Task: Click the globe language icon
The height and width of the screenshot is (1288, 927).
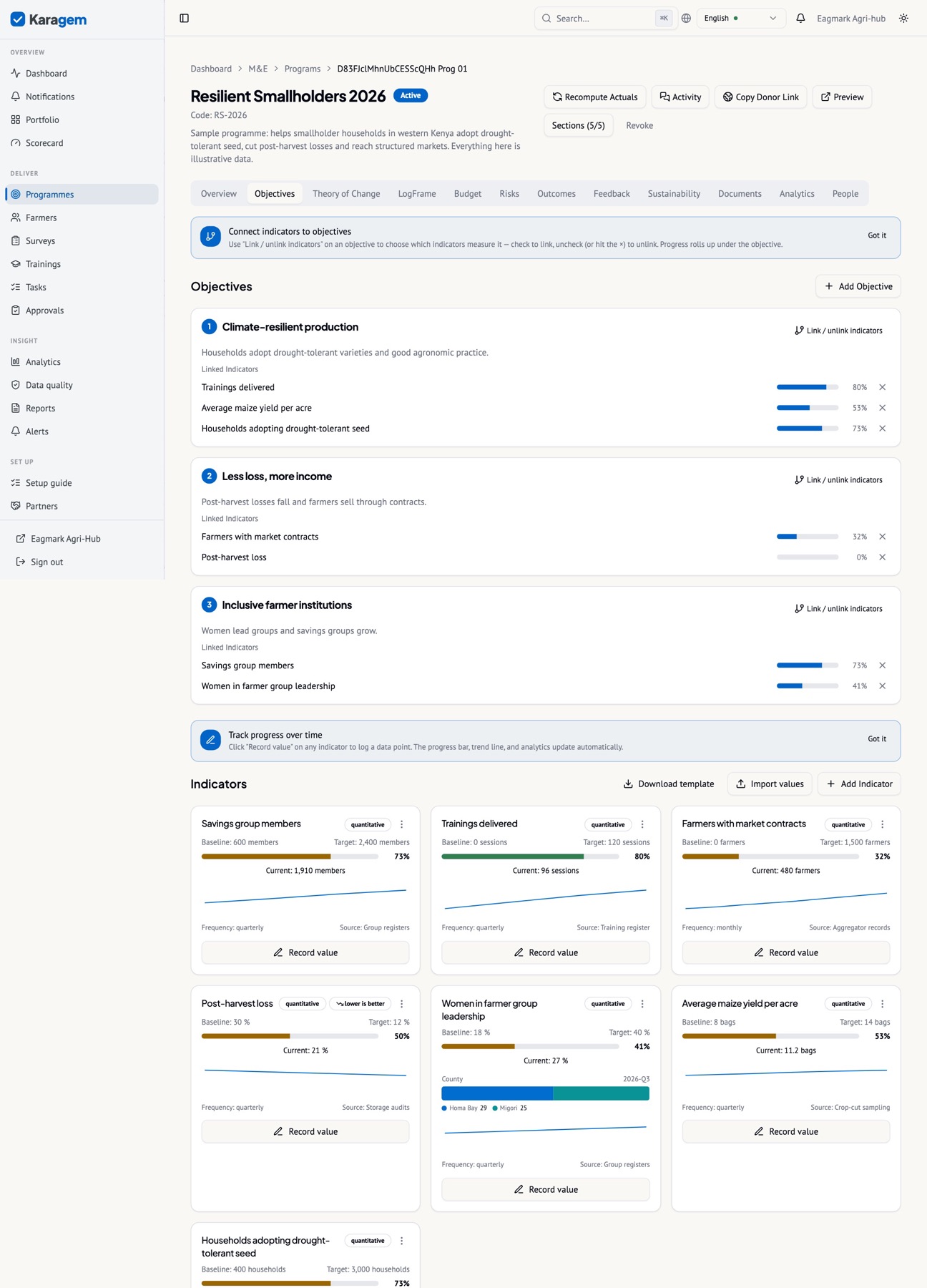Action: 686,18
